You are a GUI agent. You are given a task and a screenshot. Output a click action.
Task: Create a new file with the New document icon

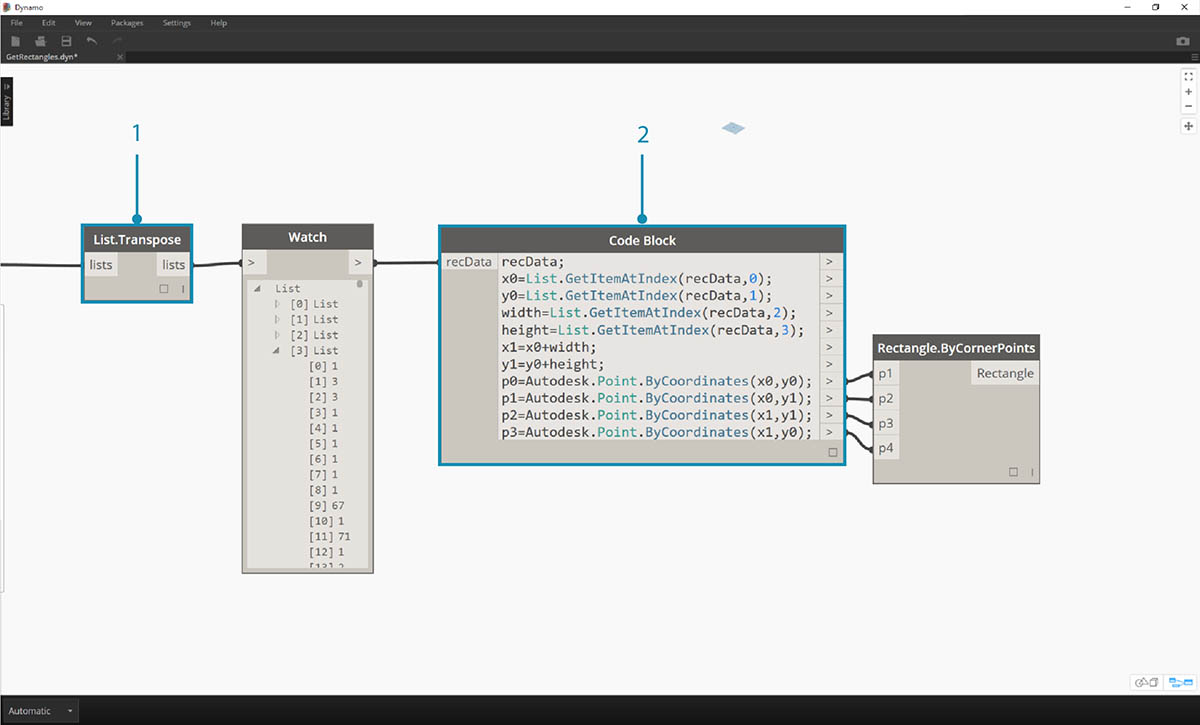tap(14, 41)
